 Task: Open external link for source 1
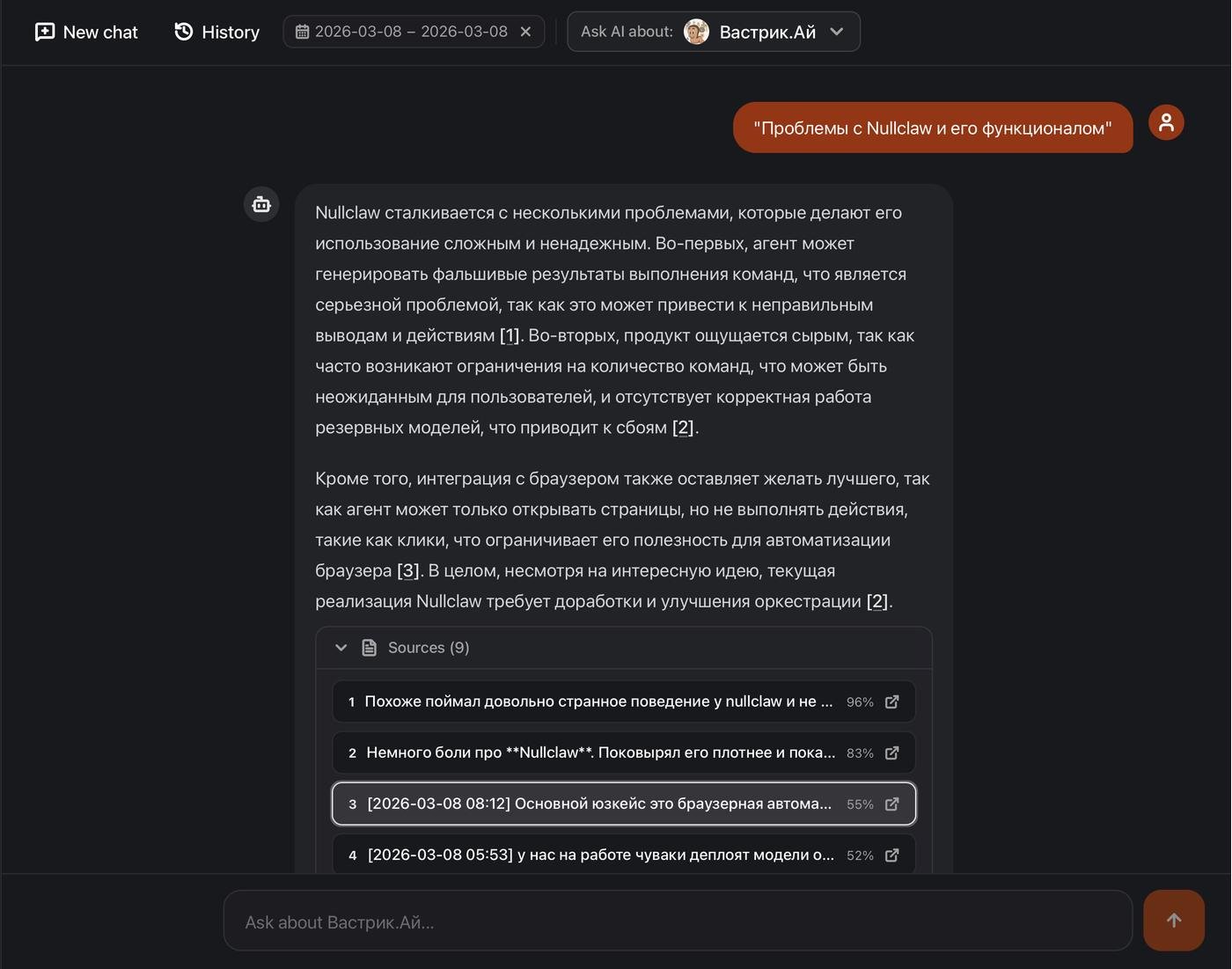tap(891, 701)
